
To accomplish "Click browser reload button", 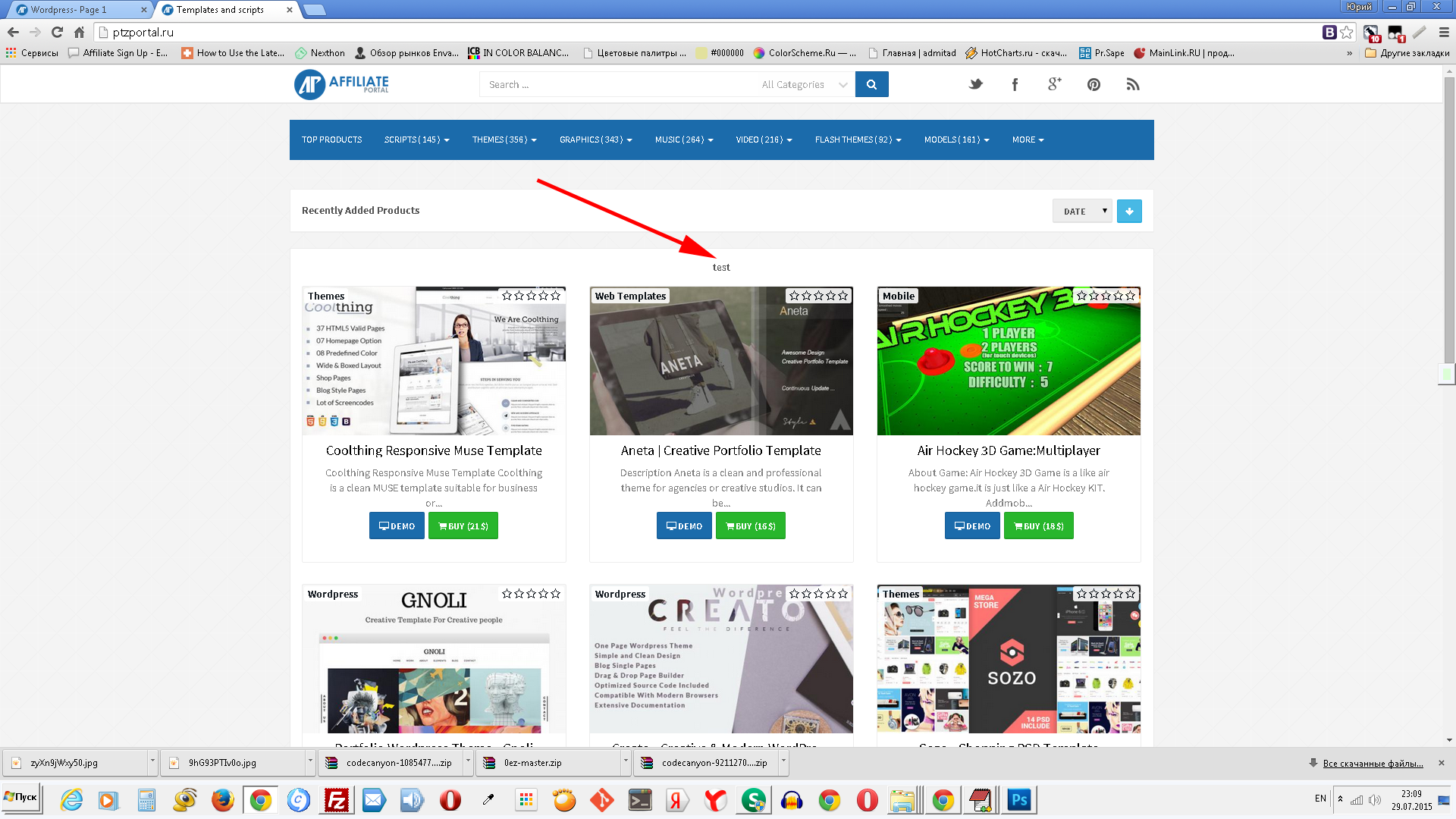I will [x=57, y=32].
